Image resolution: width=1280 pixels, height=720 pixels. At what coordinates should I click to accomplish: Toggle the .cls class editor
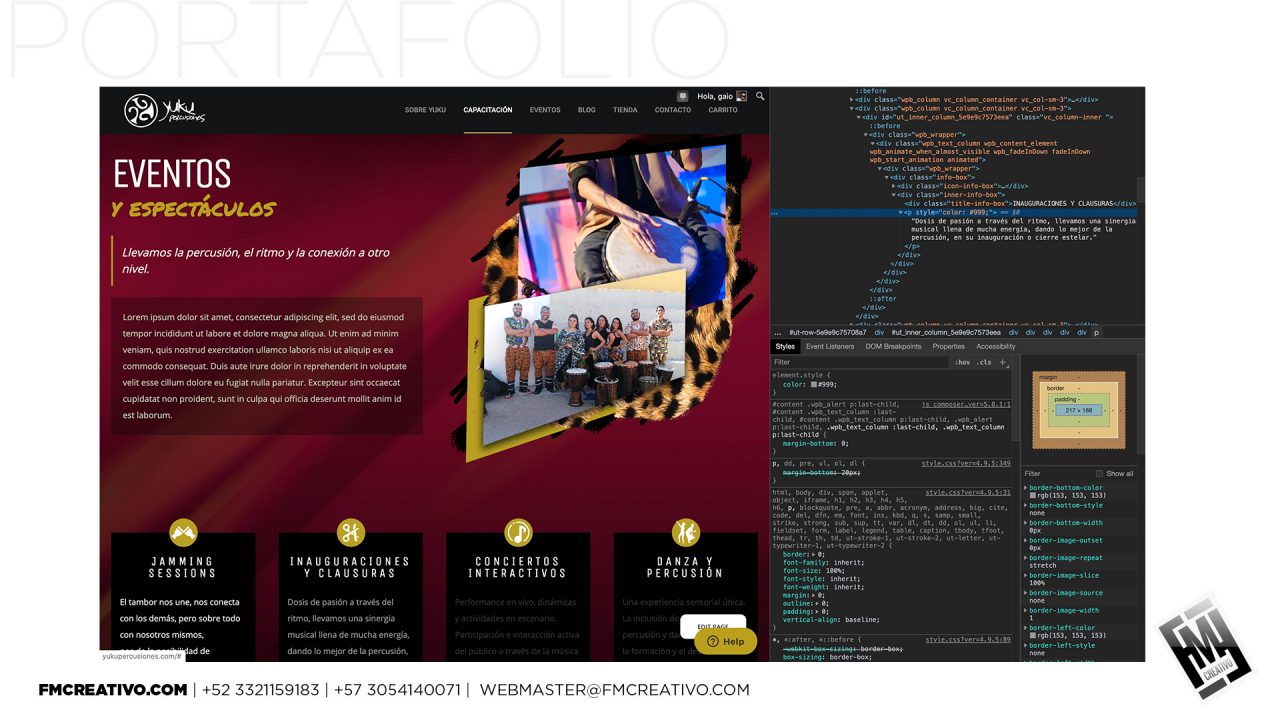984,362
